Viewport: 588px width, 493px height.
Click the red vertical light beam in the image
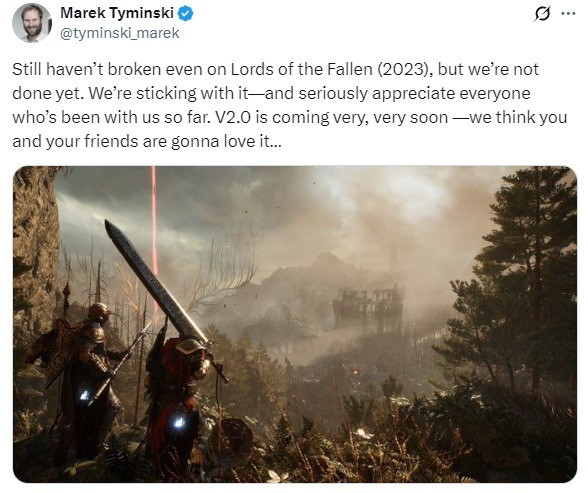pos(154,240)
